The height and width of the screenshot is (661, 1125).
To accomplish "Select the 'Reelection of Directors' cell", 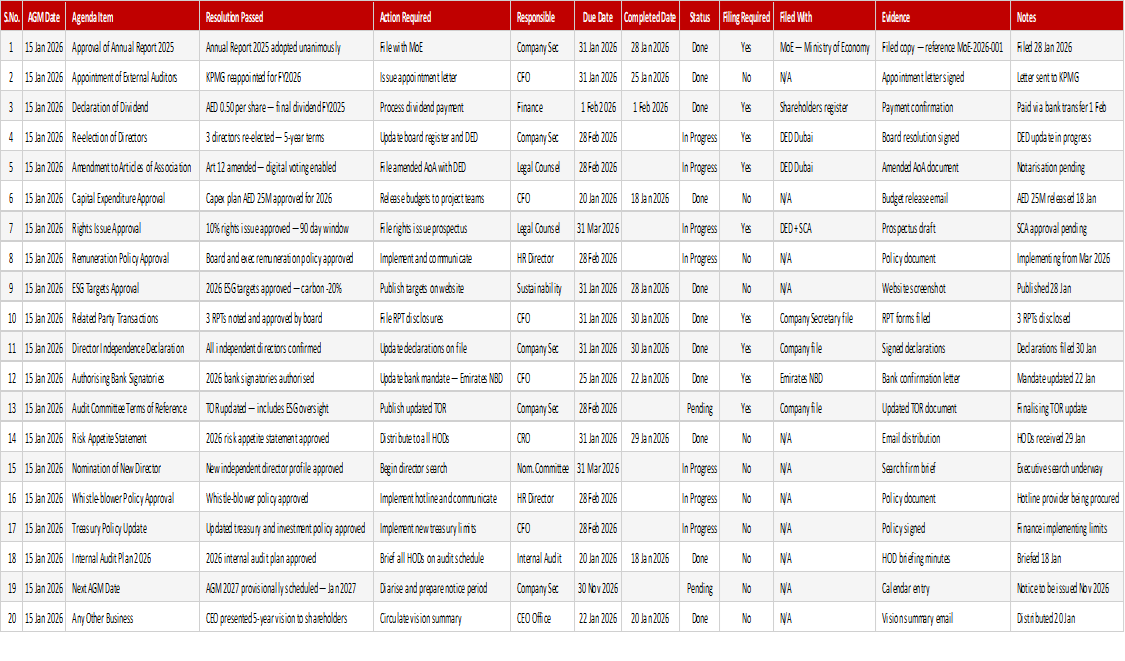I will (x=132, y=137).
